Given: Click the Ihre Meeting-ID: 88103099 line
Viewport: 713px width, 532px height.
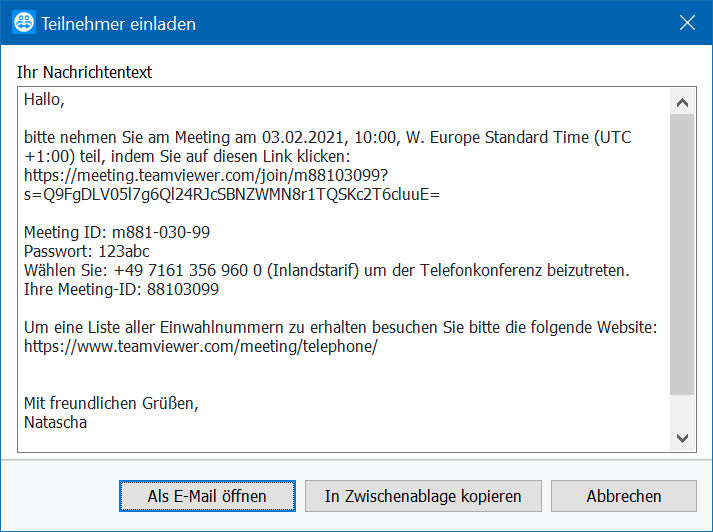Looking at the screenshot, I should pos(121,290).
